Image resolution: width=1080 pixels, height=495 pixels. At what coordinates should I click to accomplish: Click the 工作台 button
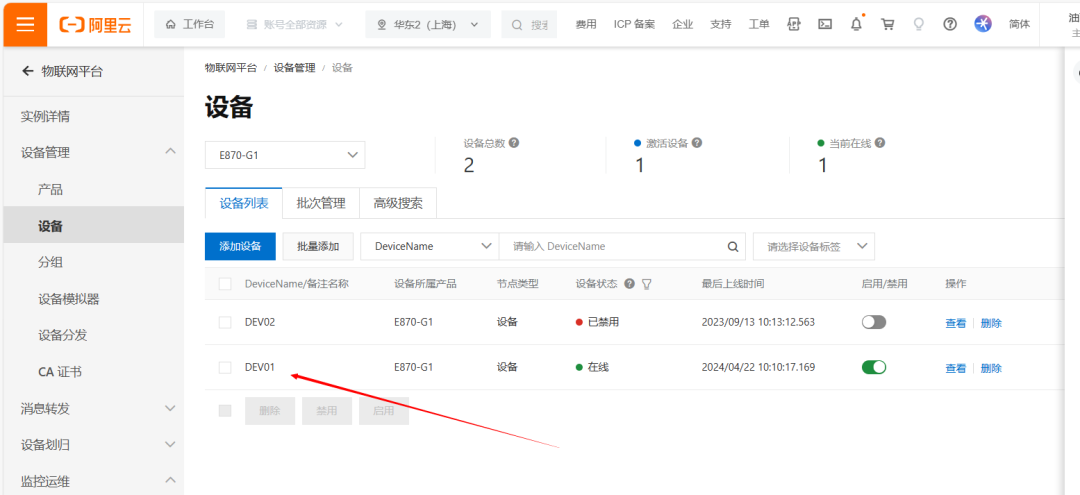click(x=189, y=24)
